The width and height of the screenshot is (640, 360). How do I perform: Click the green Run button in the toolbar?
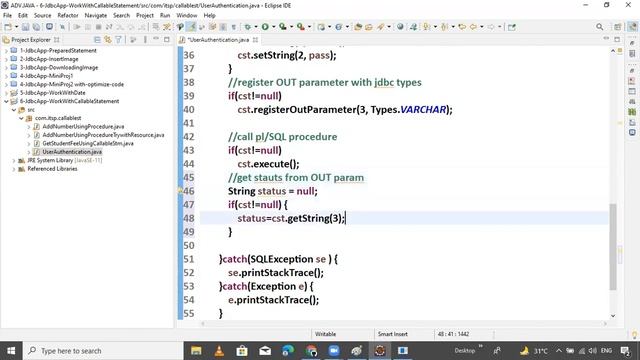(265, 27)
